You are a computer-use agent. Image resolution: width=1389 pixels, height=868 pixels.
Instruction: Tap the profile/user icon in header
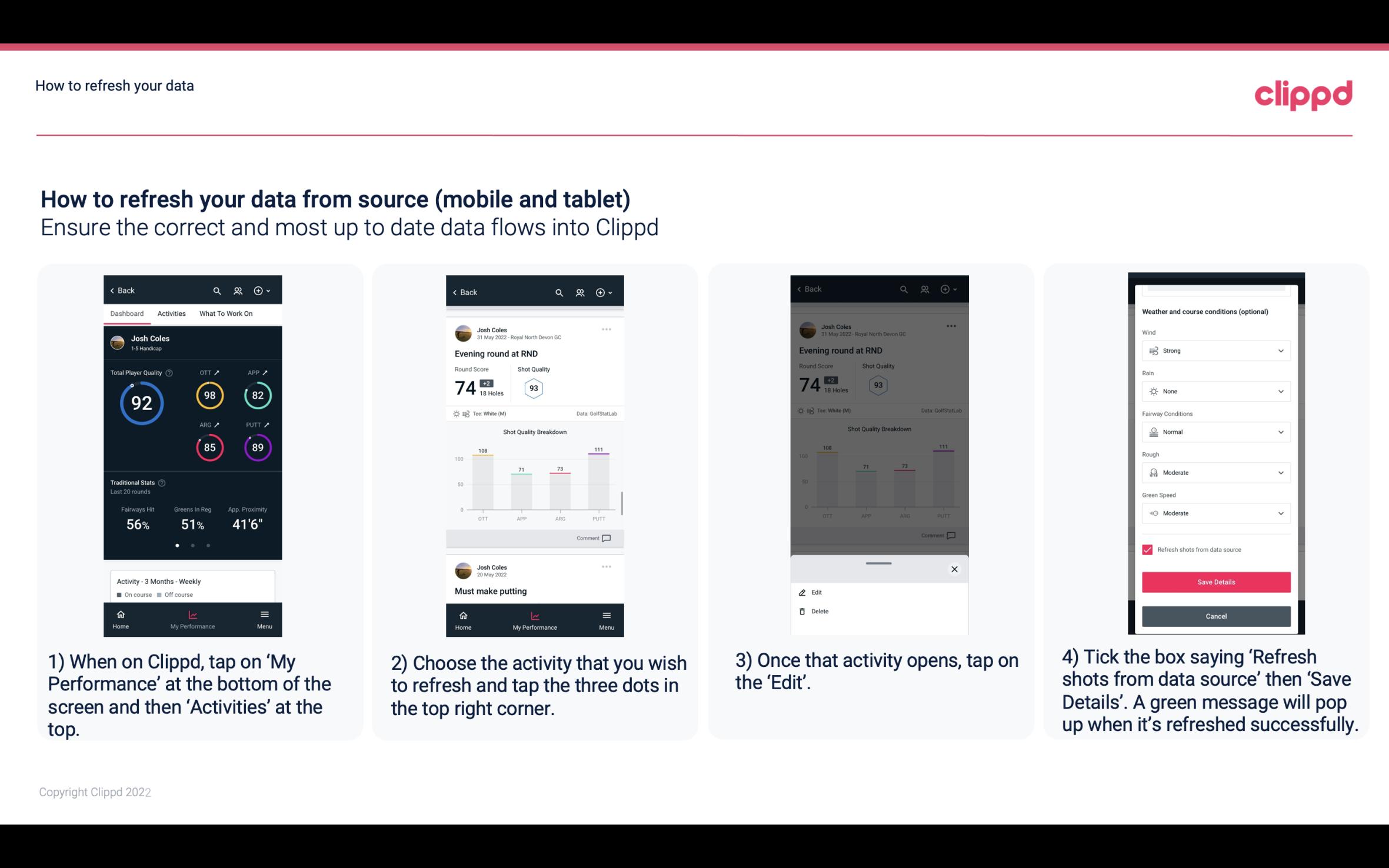click(237, 290)
